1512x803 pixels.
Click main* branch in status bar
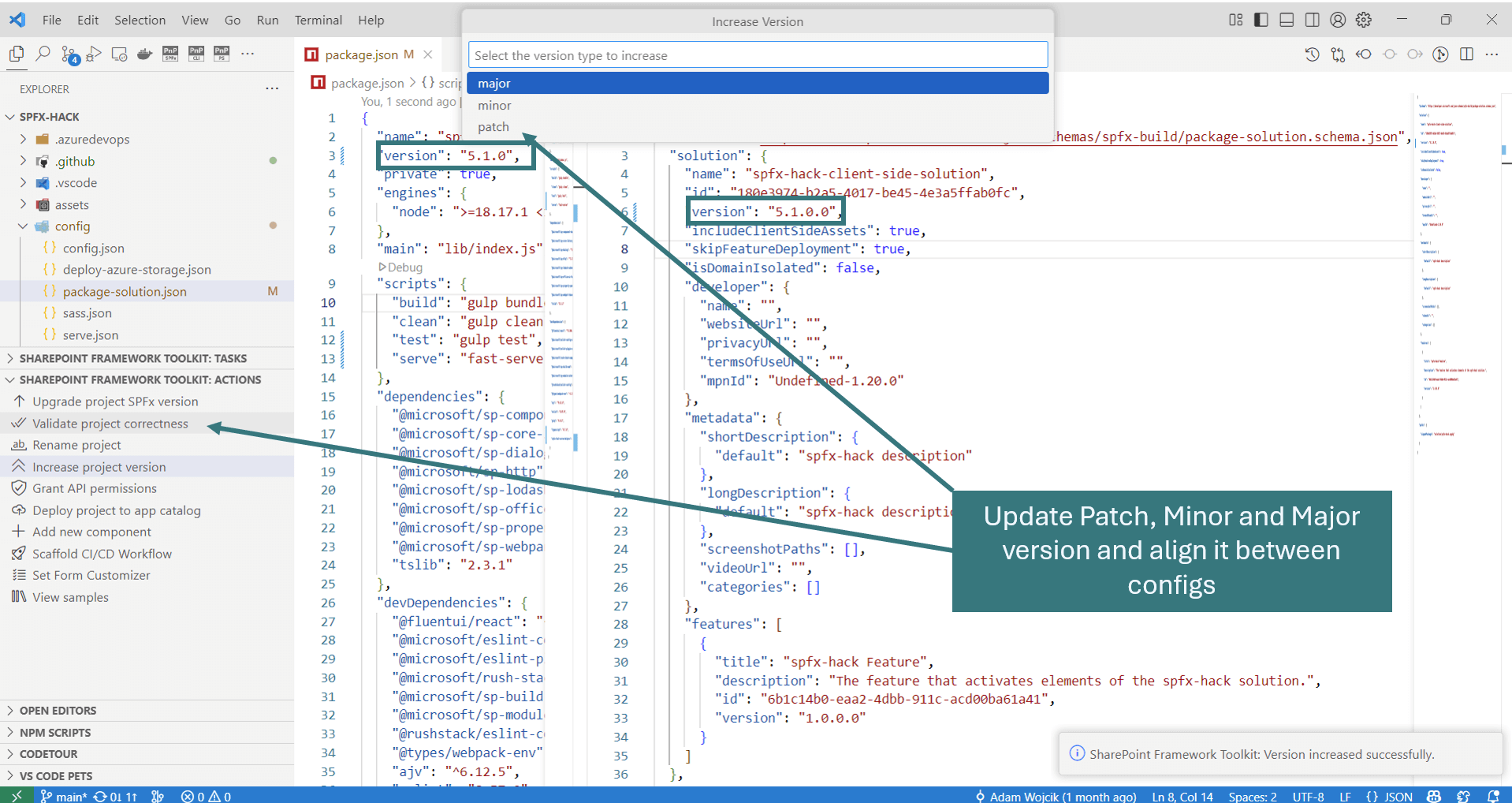click(x=63, y=796)
